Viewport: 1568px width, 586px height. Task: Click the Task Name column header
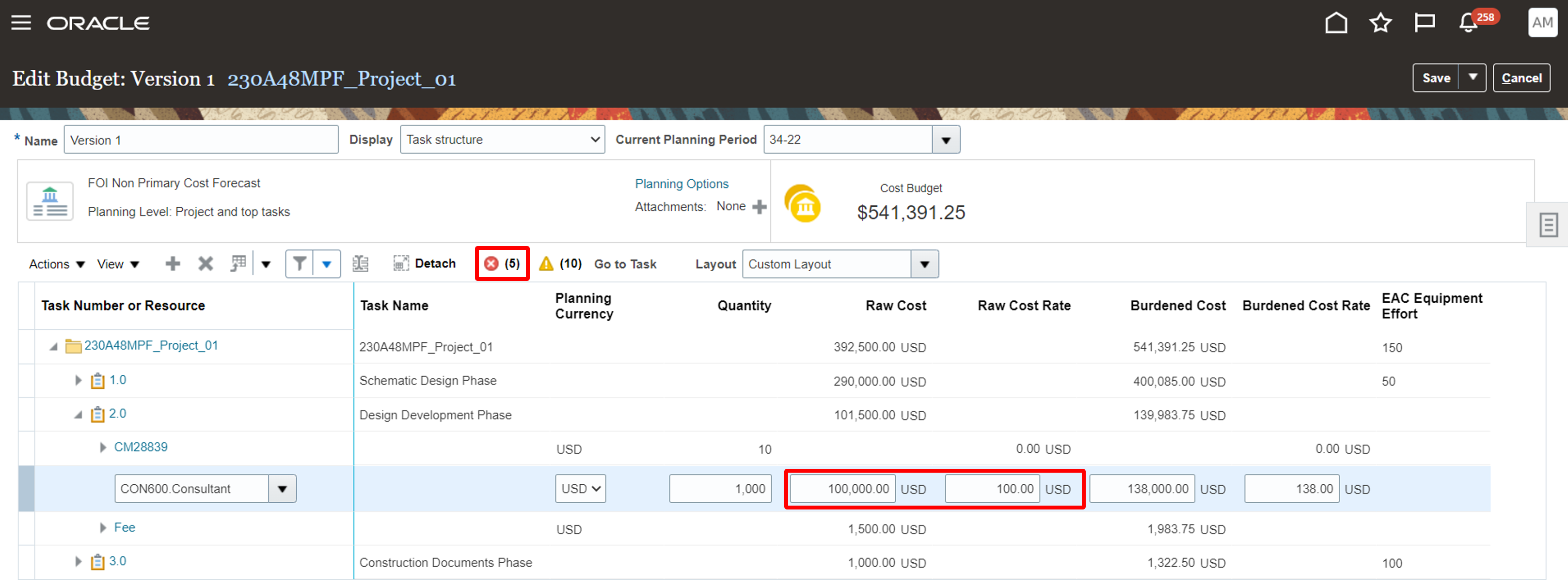click(x=394, y=306)
